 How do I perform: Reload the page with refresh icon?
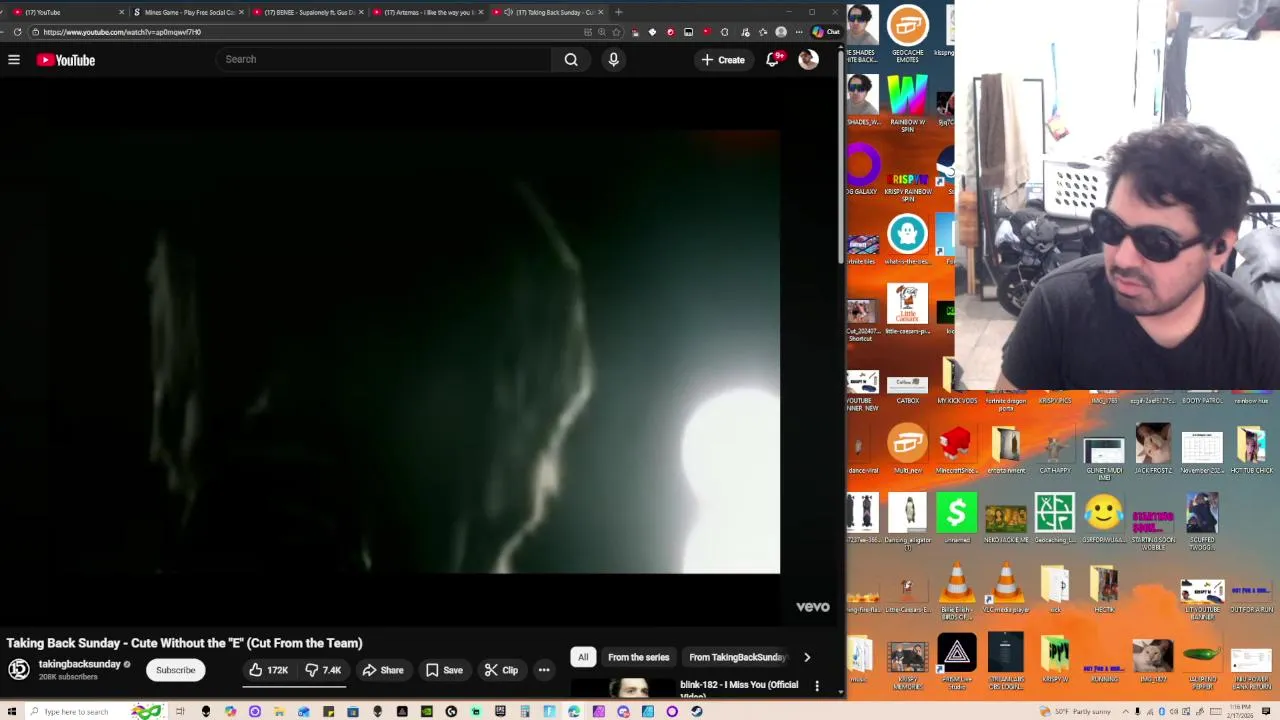point(17,32)
